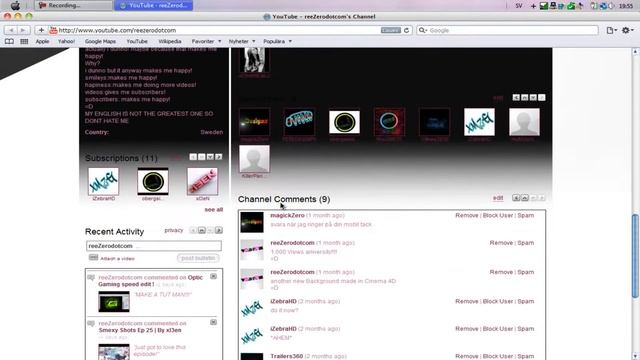This screenshot has width=640, height=360.
Task: Open Optic Gaming speed edit video thumbnail
Action: tap(114, 302)
